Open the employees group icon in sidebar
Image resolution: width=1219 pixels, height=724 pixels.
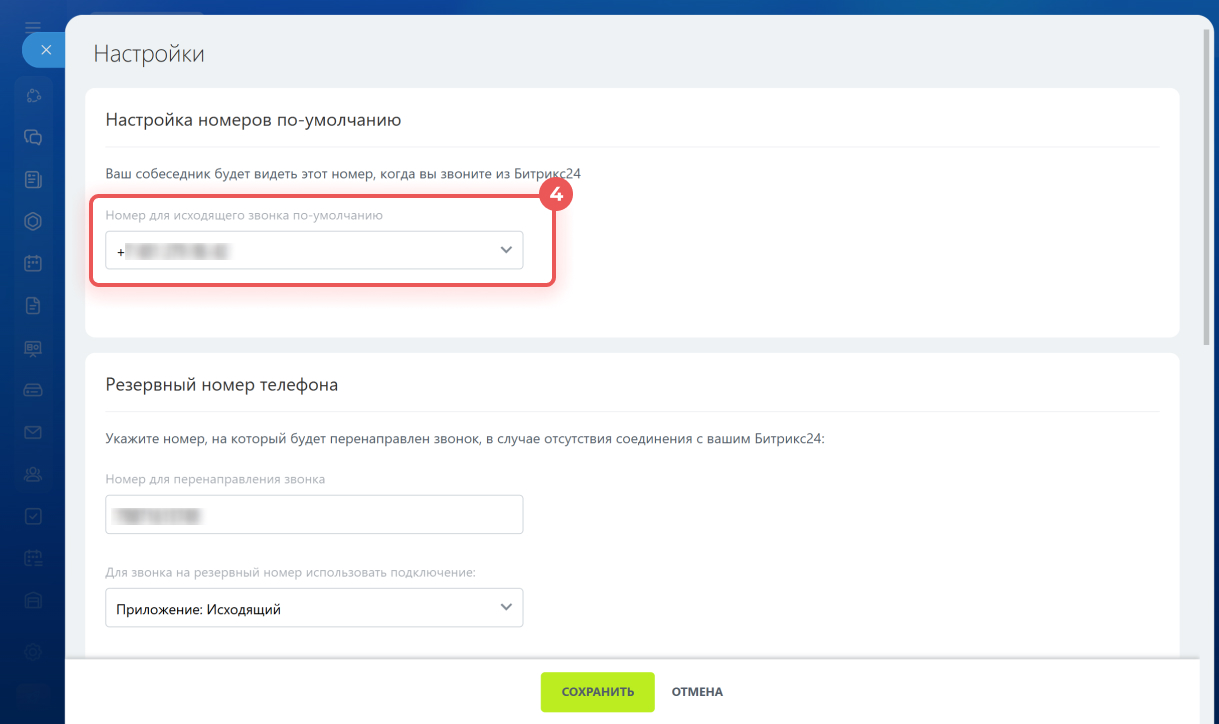click(33, 474)
